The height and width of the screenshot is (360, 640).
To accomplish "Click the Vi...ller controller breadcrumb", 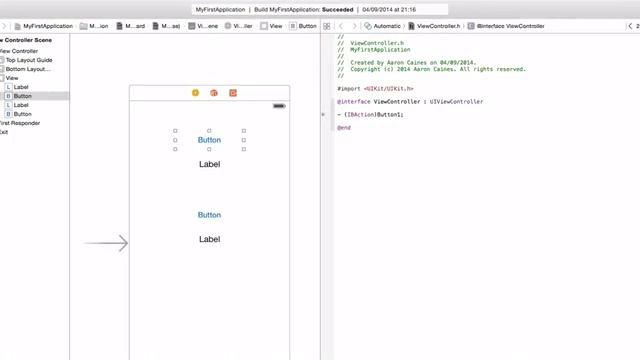I will (238, 26).
